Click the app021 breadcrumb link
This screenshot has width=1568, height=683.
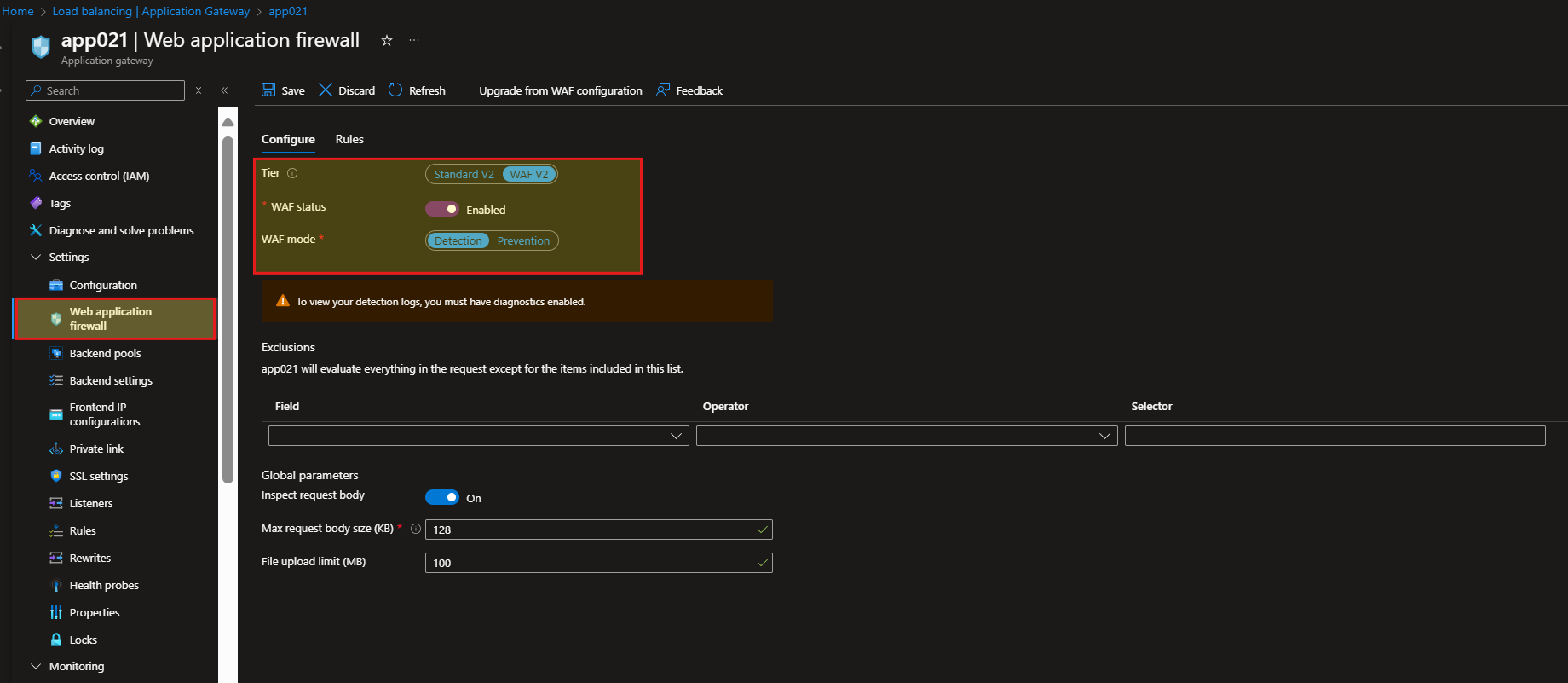288,11
